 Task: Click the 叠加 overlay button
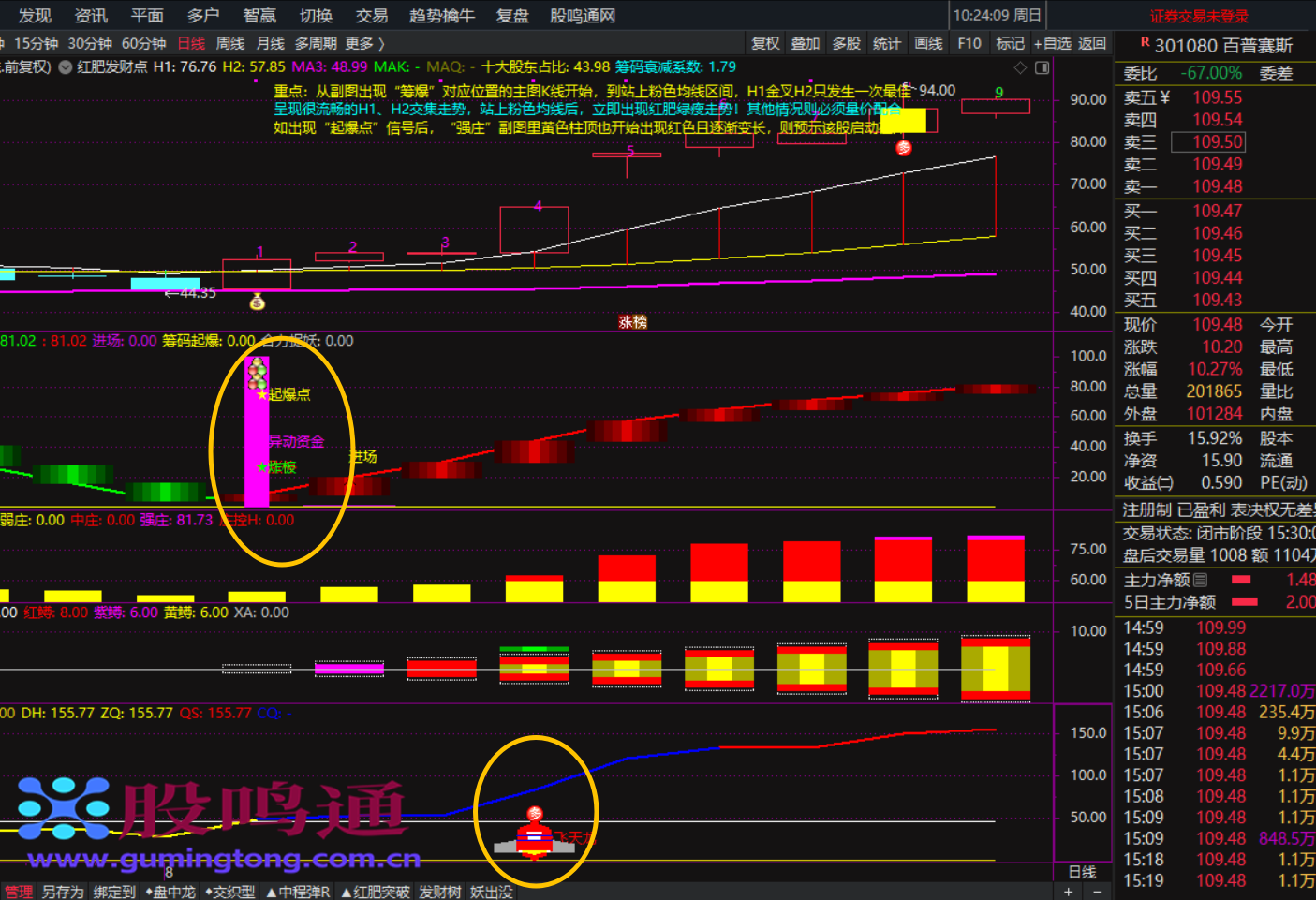tap(806, 43)
